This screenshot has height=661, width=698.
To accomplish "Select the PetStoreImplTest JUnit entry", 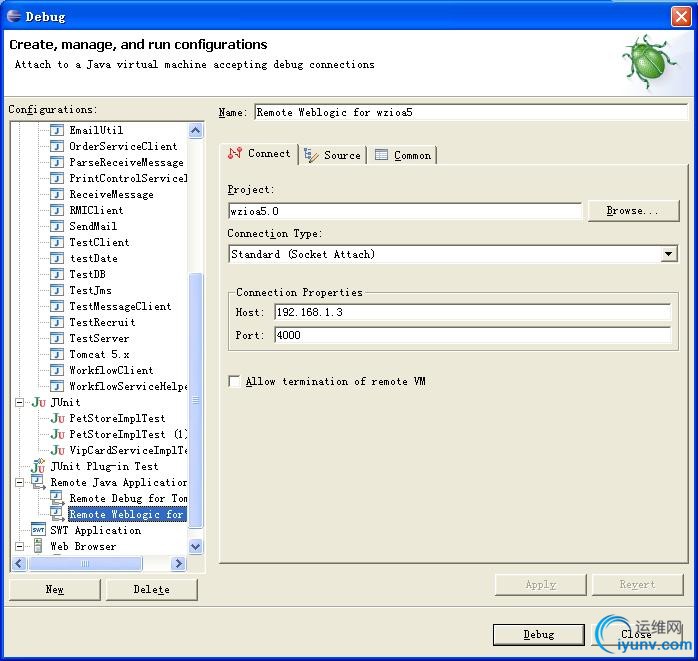I will tap(117, 418).
